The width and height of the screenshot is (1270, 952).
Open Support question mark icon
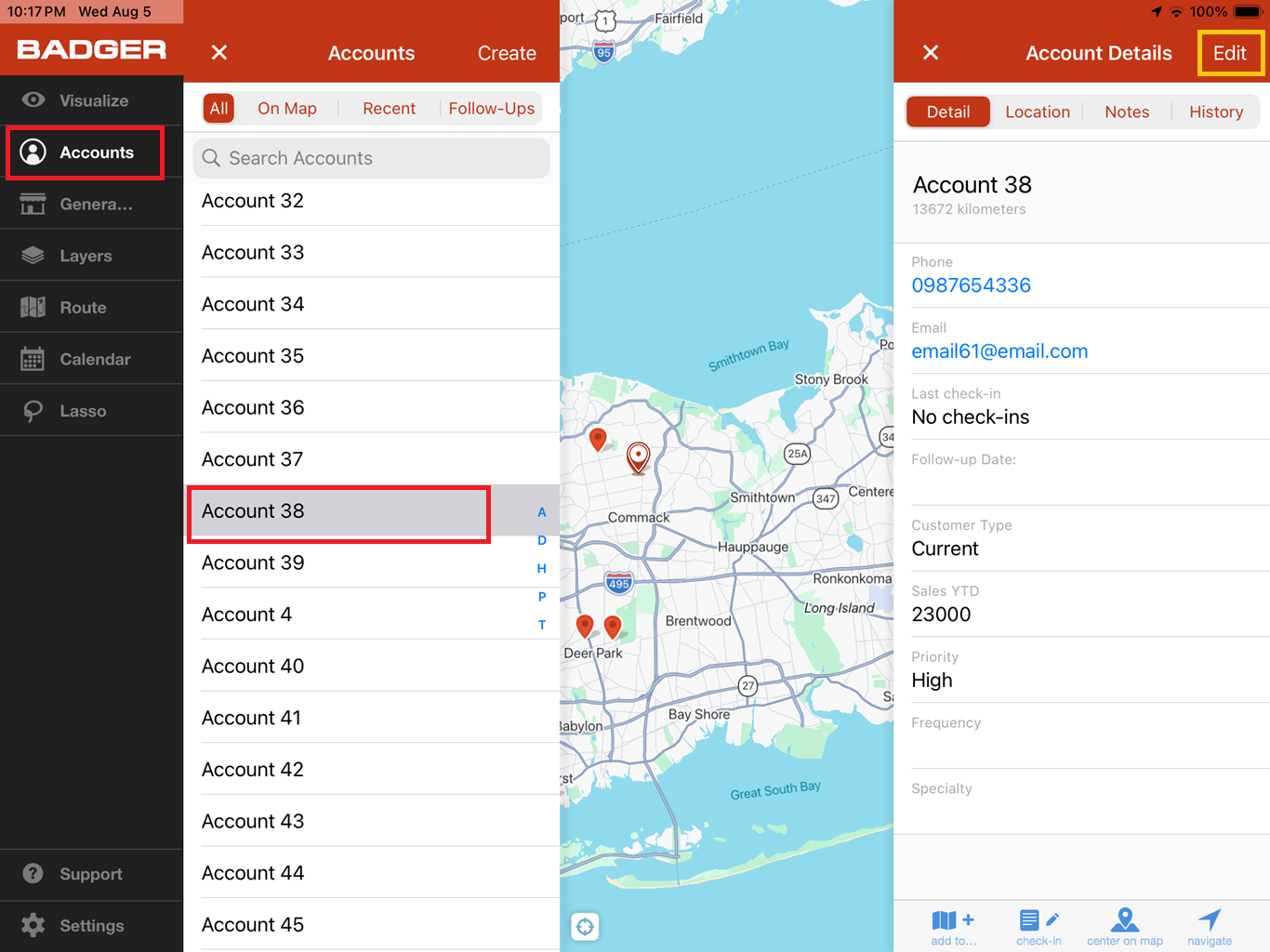33,874
